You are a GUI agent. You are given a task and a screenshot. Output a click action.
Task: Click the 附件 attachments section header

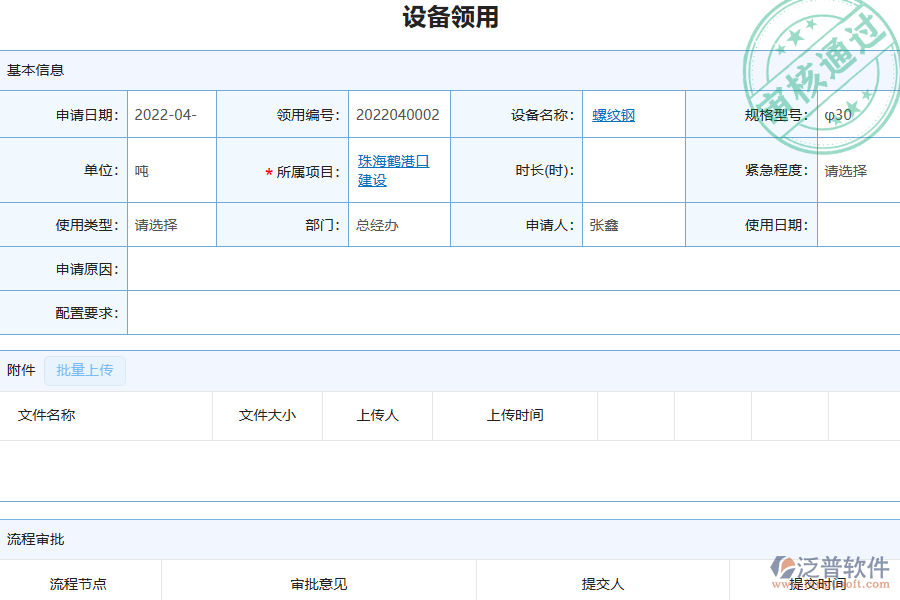click(x=20, y=369)
